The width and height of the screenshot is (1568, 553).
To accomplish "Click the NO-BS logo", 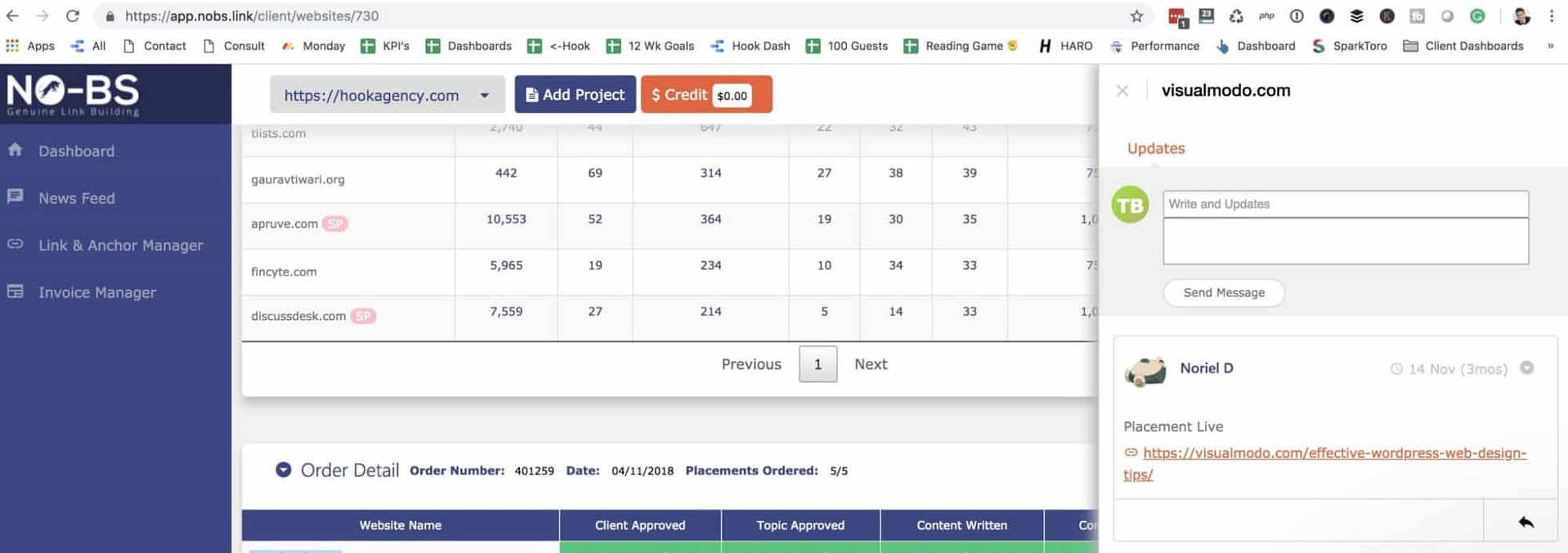I will click(x=73, y=94).
